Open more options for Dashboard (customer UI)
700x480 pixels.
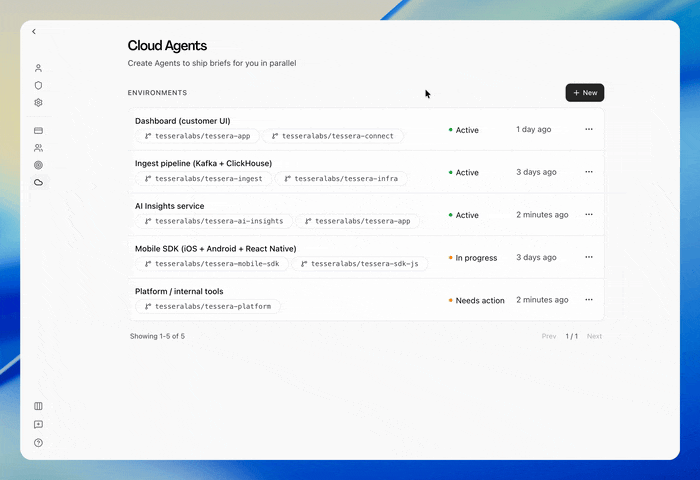click(x=589, y=129)
